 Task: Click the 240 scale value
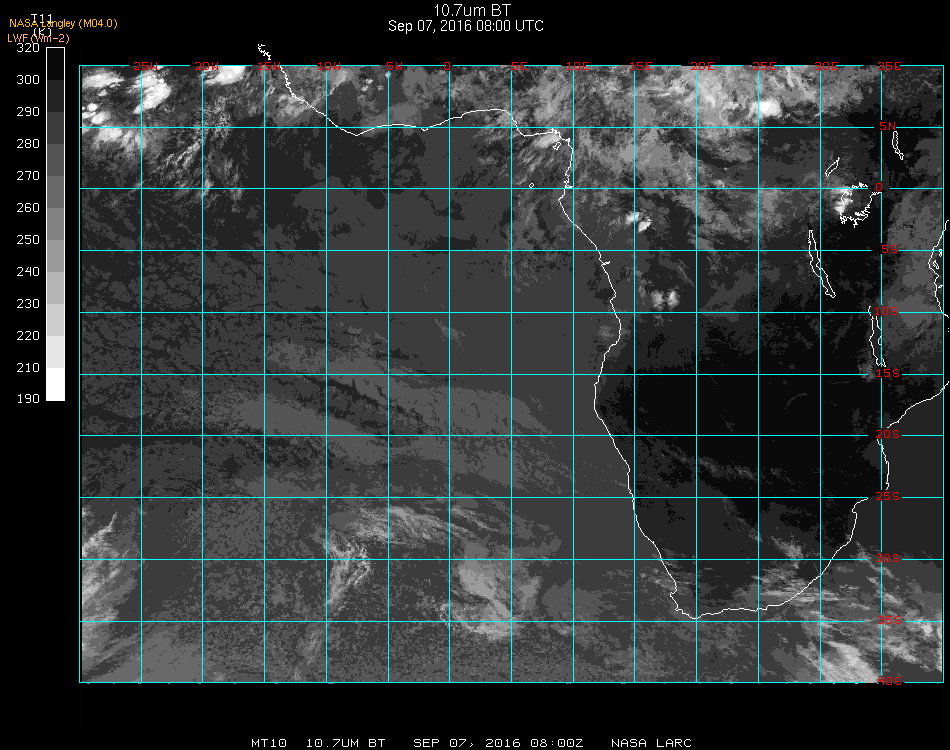point(28,272)
